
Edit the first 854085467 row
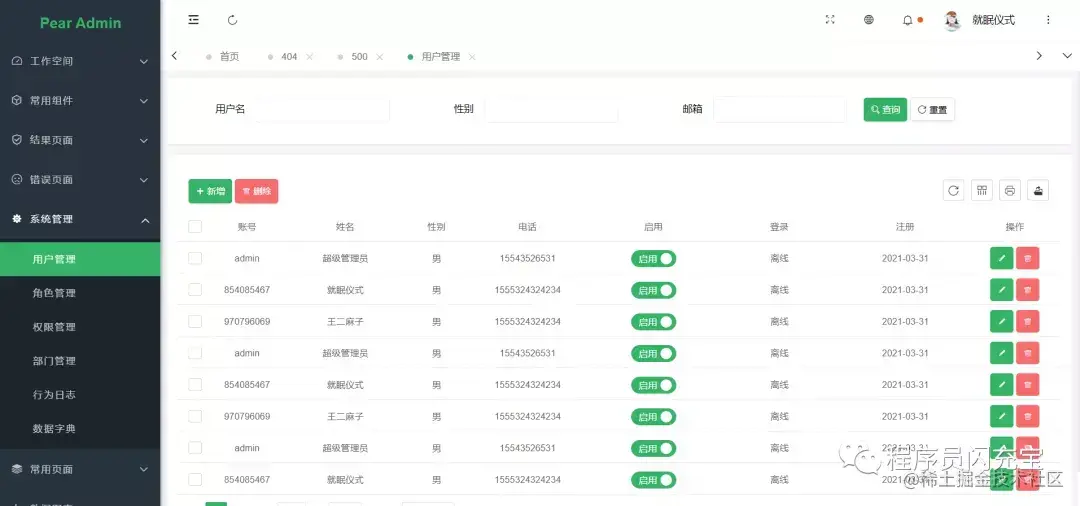(x=1001, y=290)
